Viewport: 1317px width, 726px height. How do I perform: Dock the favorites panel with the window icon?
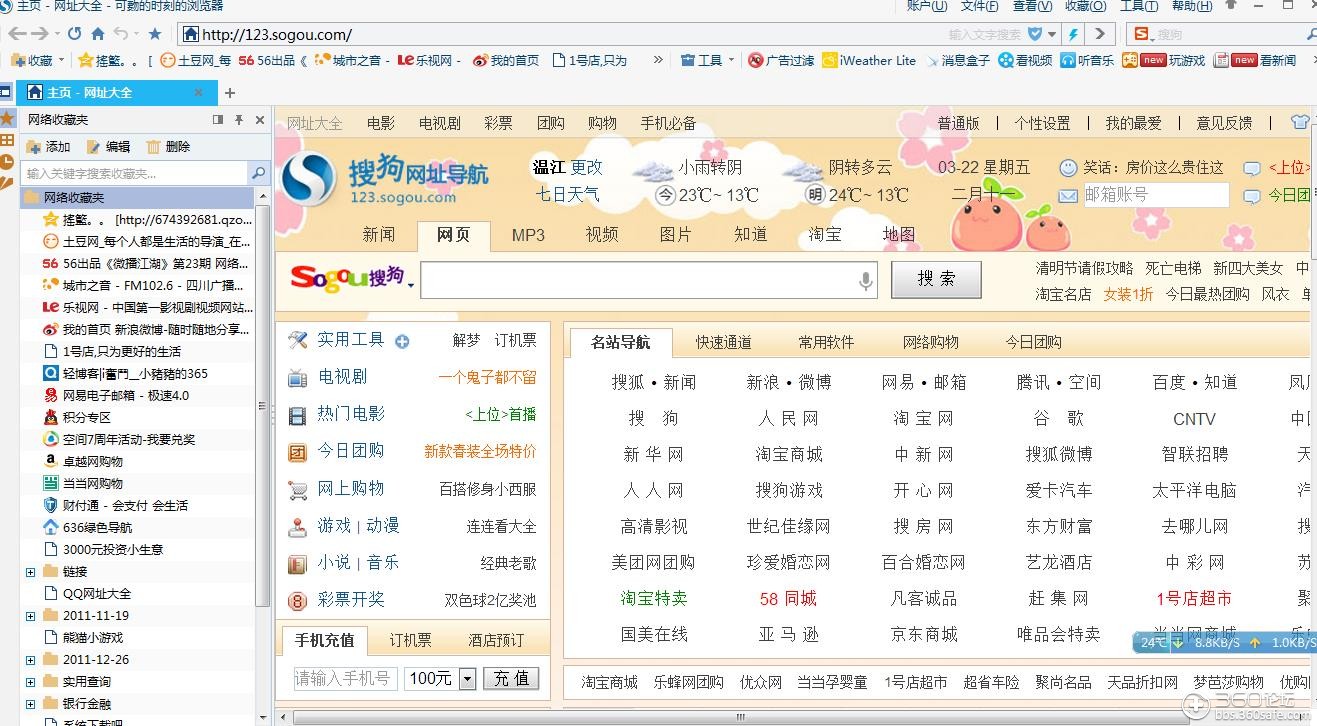(x=218, y=119)
